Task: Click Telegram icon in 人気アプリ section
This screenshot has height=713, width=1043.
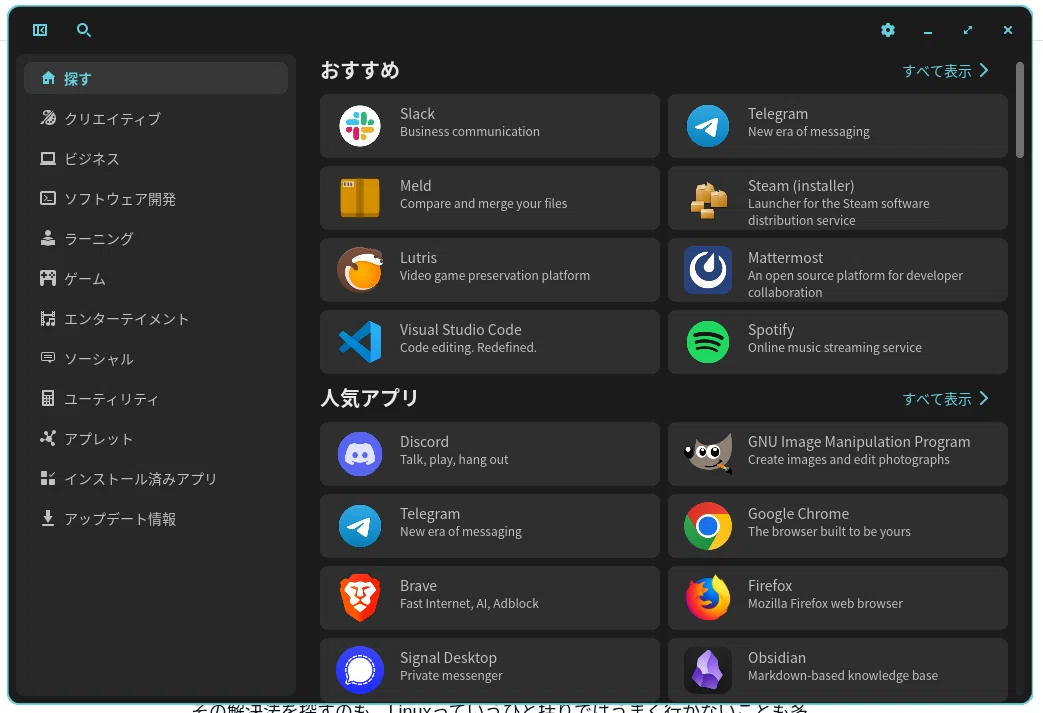Action: coord(360,526)
